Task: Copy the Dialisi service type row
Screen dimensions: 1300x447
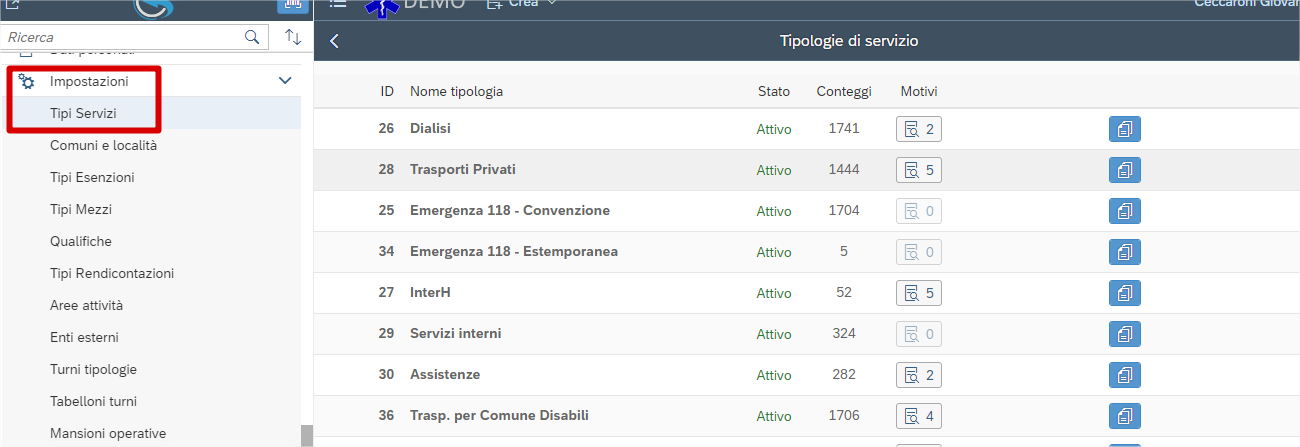Action: 1124,129
